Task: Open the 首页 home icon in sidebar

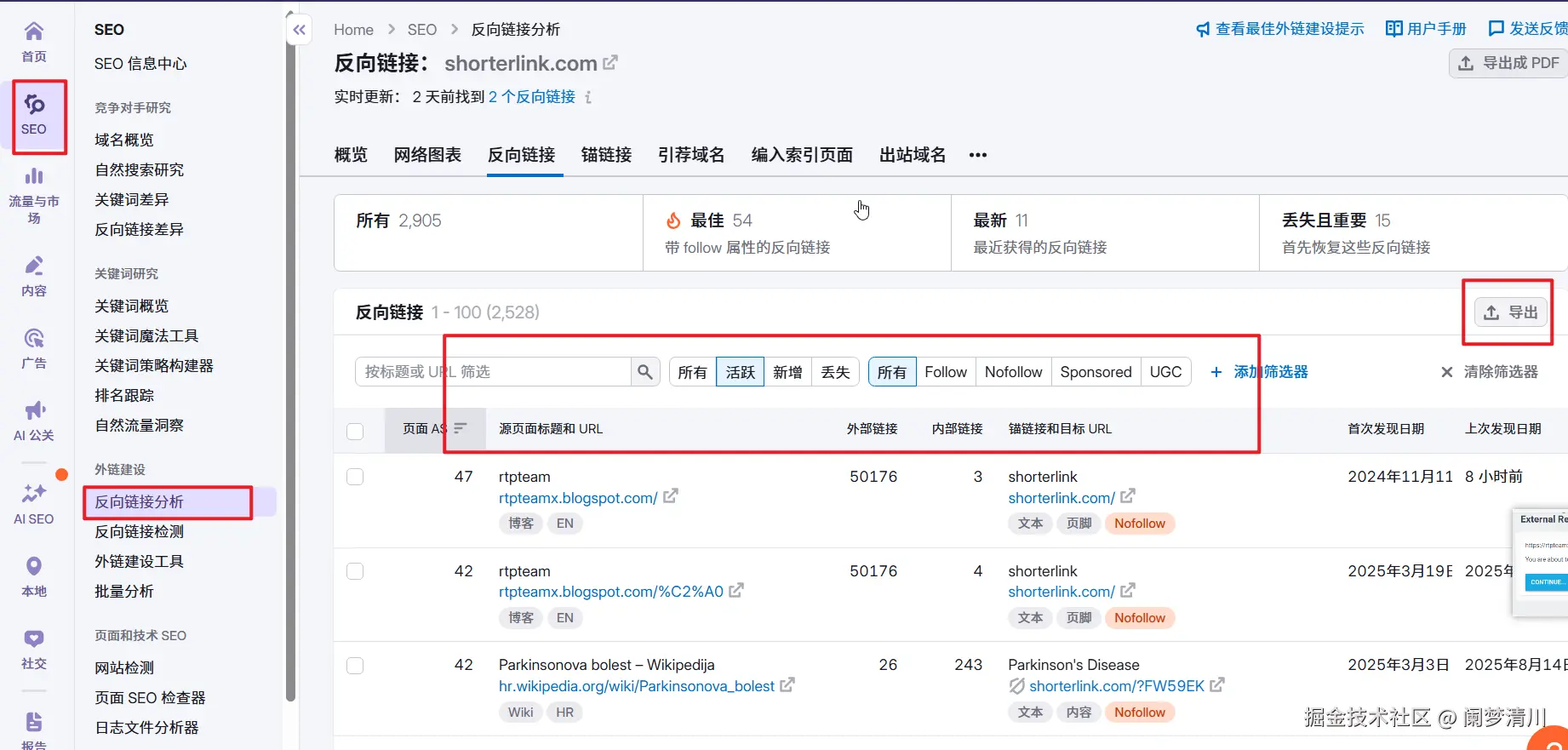Action: tap(34, 33)
